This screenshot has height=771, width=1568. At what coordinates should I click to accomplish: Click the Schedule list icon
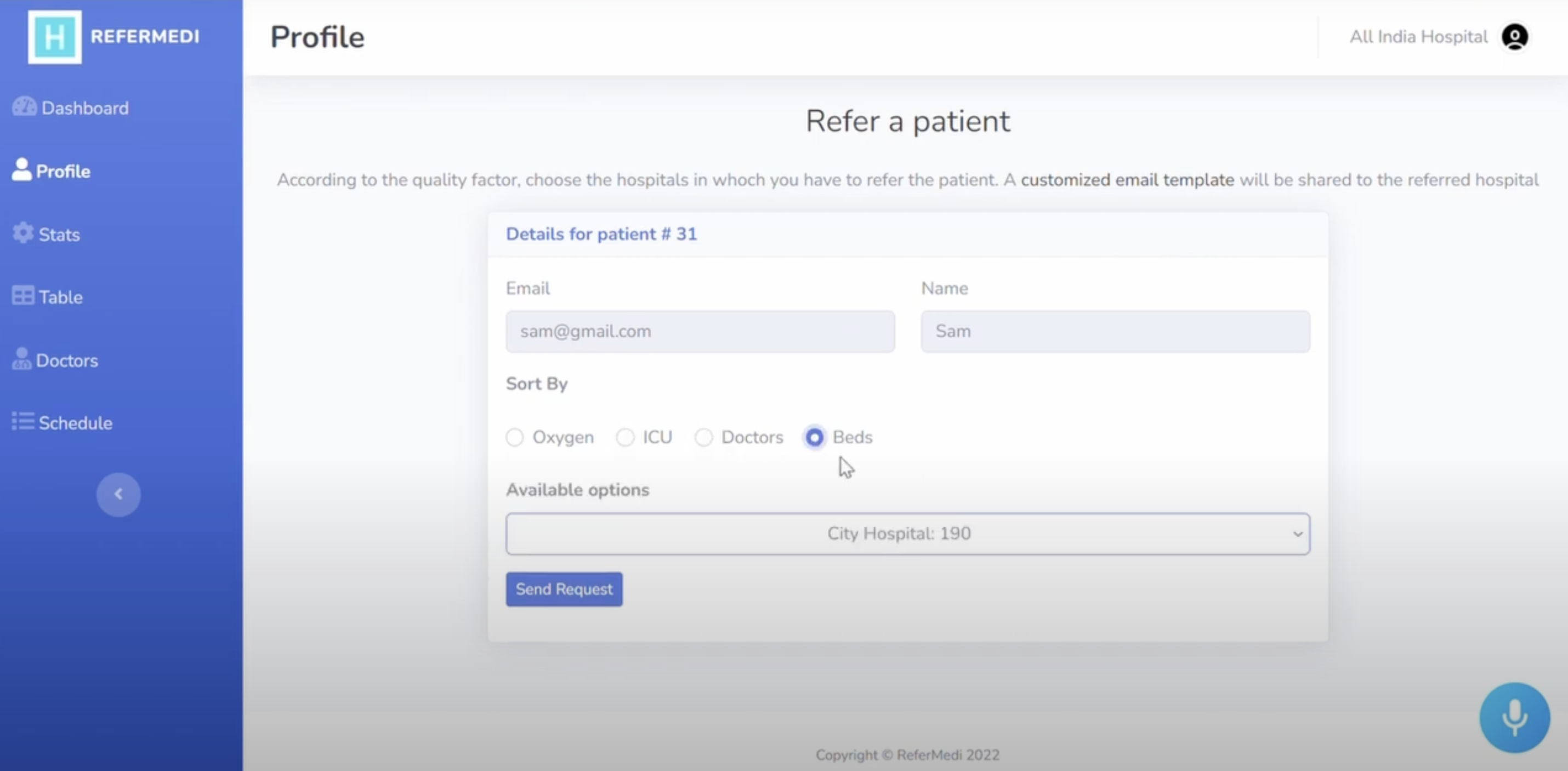coord(23,422)
